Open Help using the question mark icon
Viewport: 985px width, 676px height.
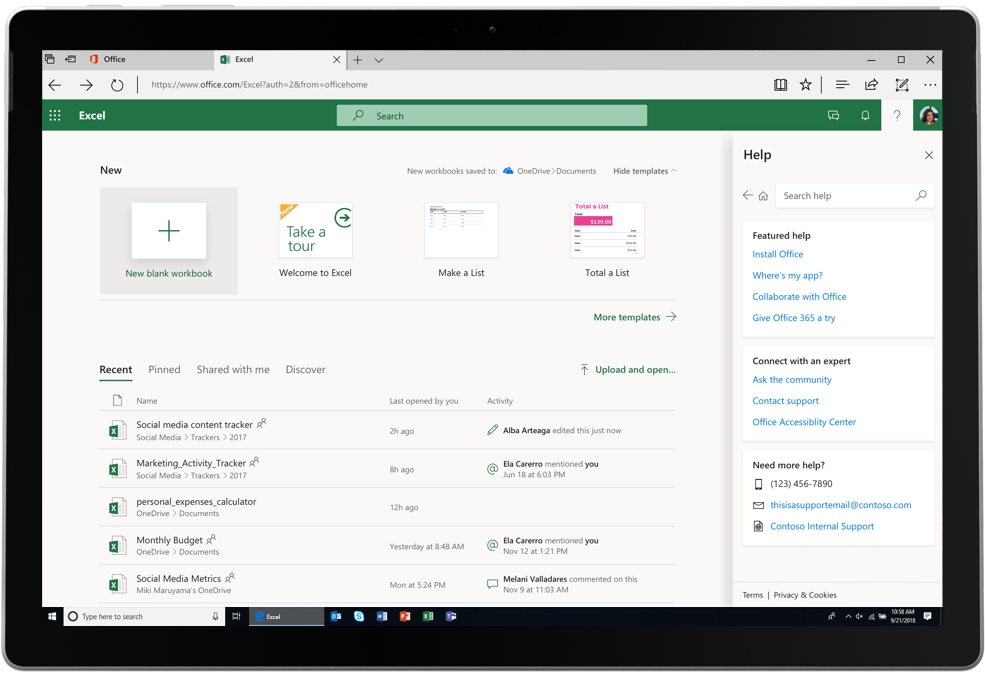coord(897,115)
